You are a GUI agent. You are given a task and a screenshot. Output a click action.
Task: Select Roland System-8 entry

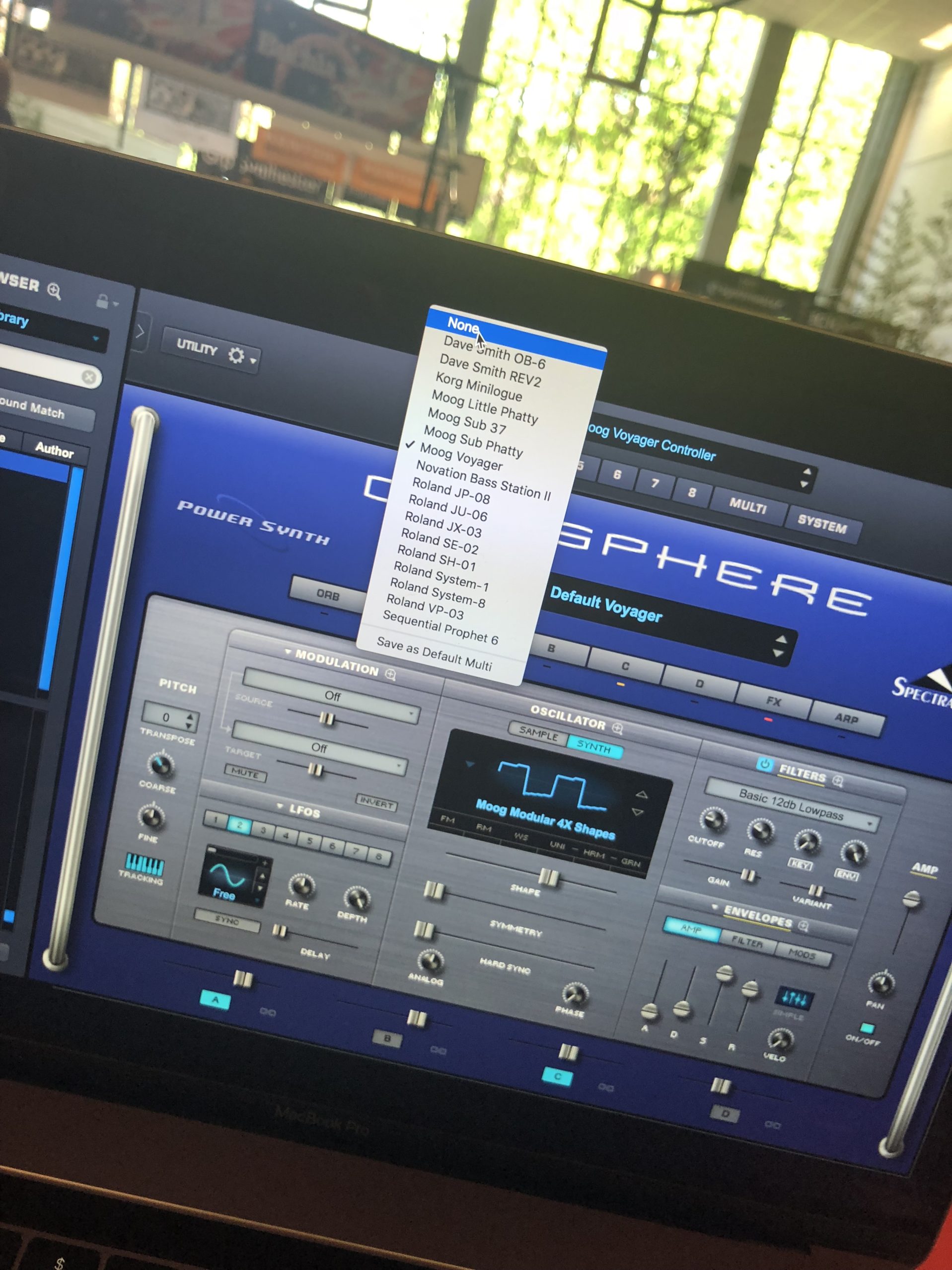[x=438, y=592]
